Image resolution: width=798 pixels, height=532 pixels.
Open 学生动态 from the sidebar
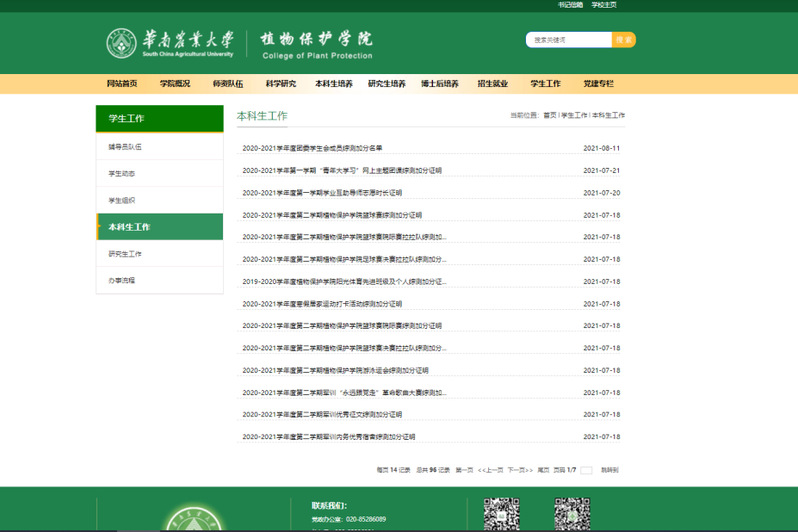coord(122,174)
